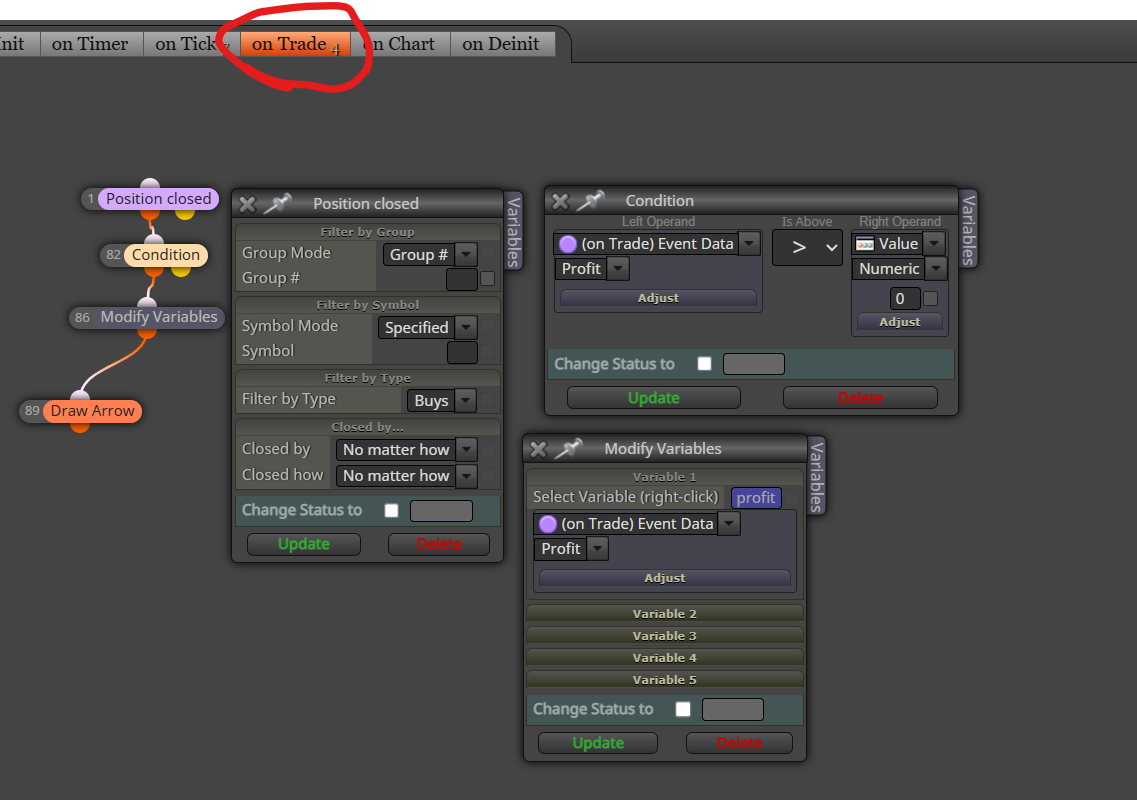Image resolution: width=1137 pixels, height=800 pixels.
Task: Select the Draw Arrow node block
Action: click(x=92, y=411)
